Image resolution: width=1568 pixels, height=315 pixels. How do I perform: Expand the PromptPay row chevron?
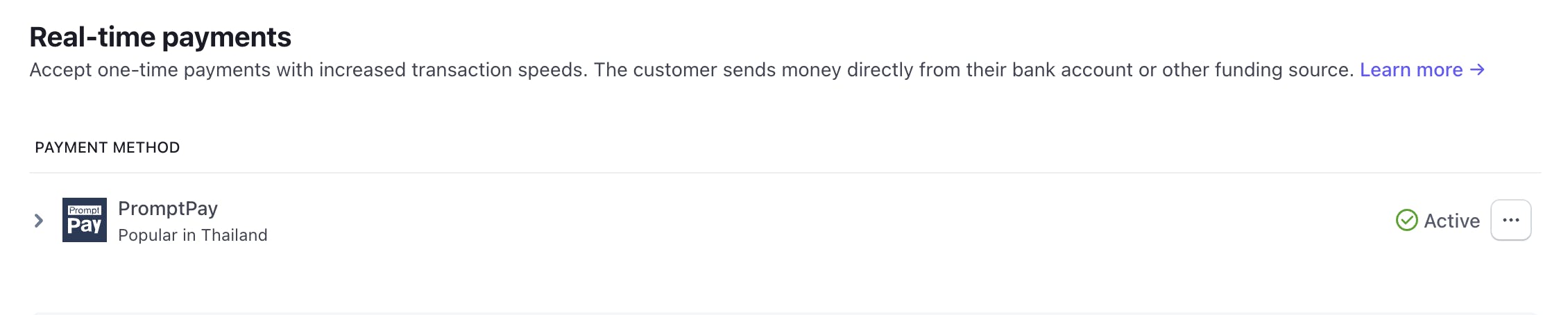click(39, 221)
